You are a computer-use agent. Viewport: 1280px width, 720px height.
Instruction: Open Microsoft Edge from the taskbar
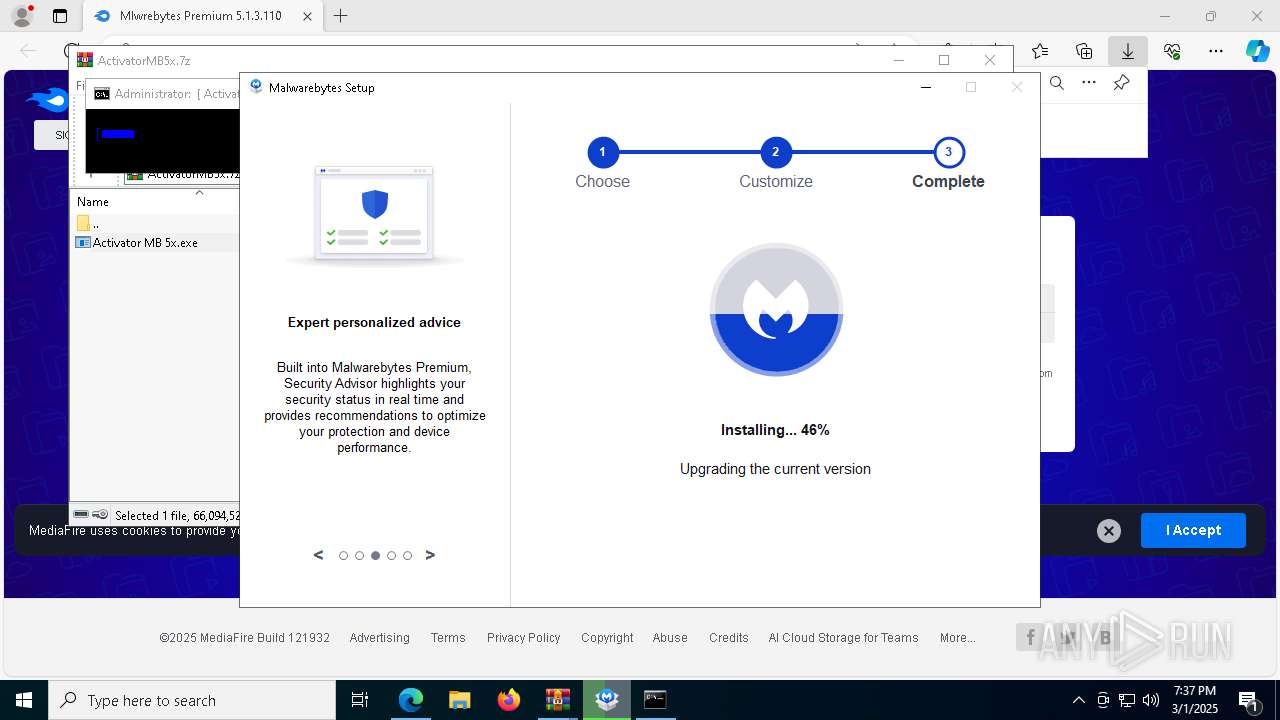pos(411,700)
